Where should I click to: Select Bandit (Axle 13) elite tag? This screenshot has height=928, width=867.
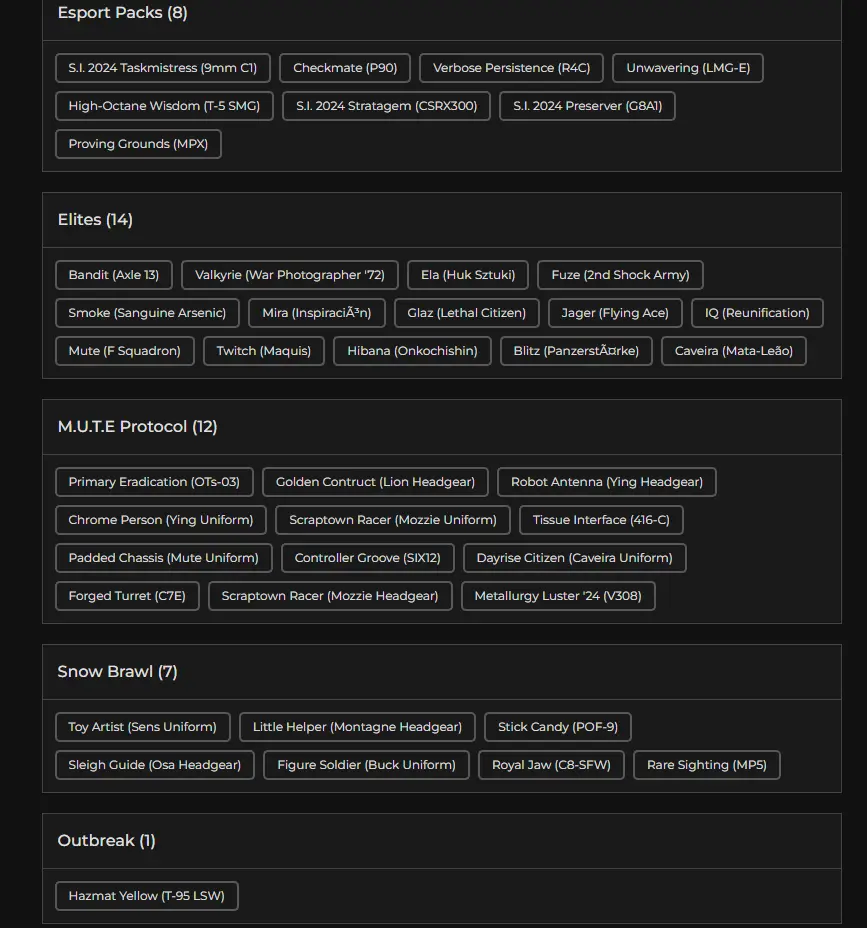click(x=113, y=275)
